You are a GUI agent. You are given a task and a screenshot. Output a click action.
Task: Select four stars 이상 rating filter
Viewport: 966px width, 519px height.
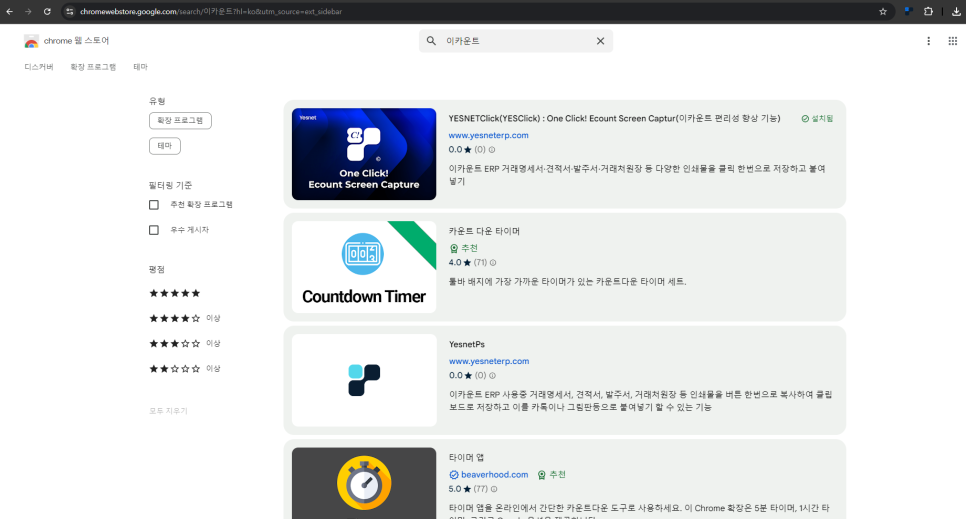tap(185, 318)
